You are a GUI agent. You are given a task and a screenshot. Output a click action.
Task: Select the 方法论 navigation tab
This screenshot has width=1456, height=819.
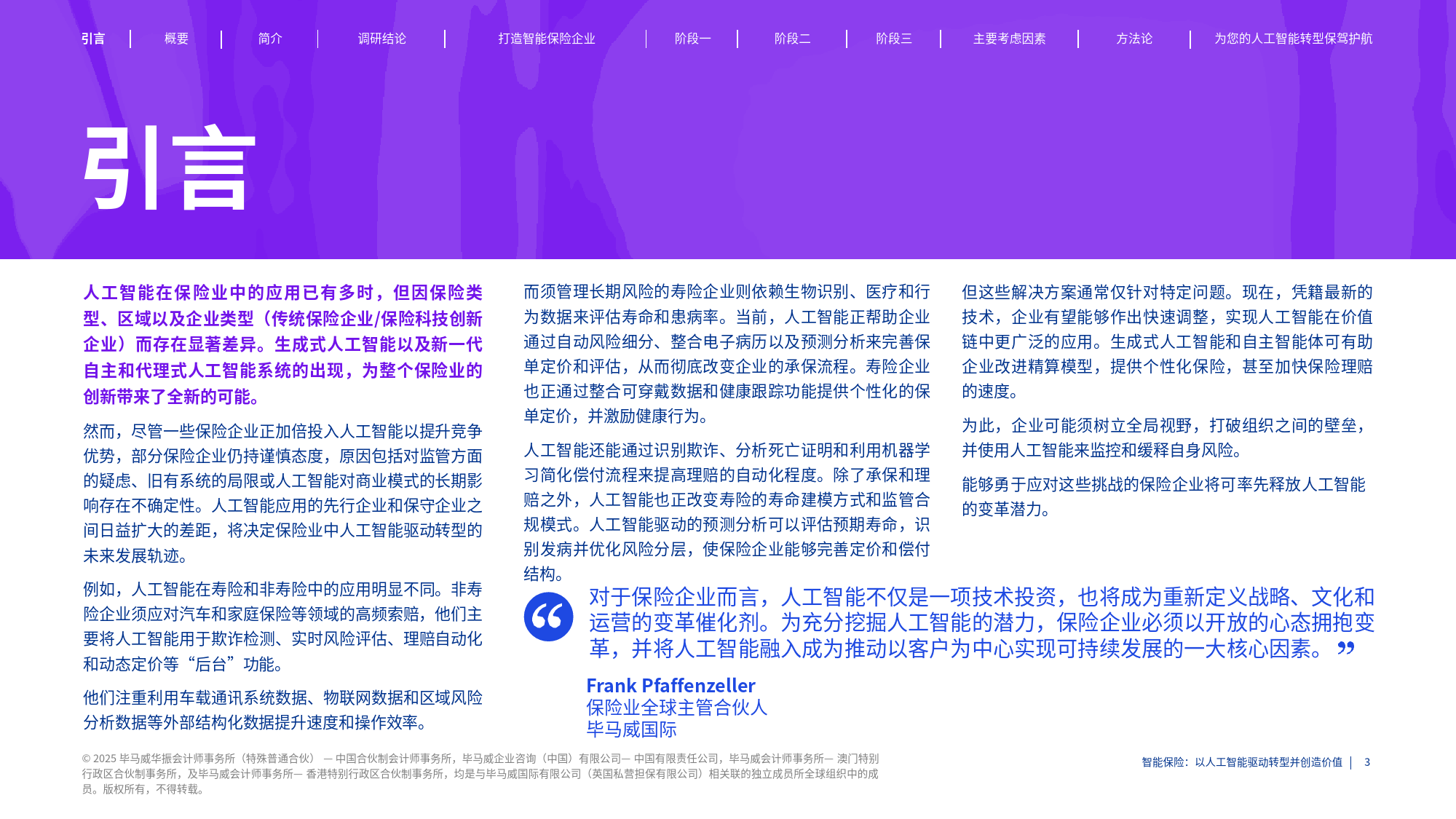[1133, 39]
